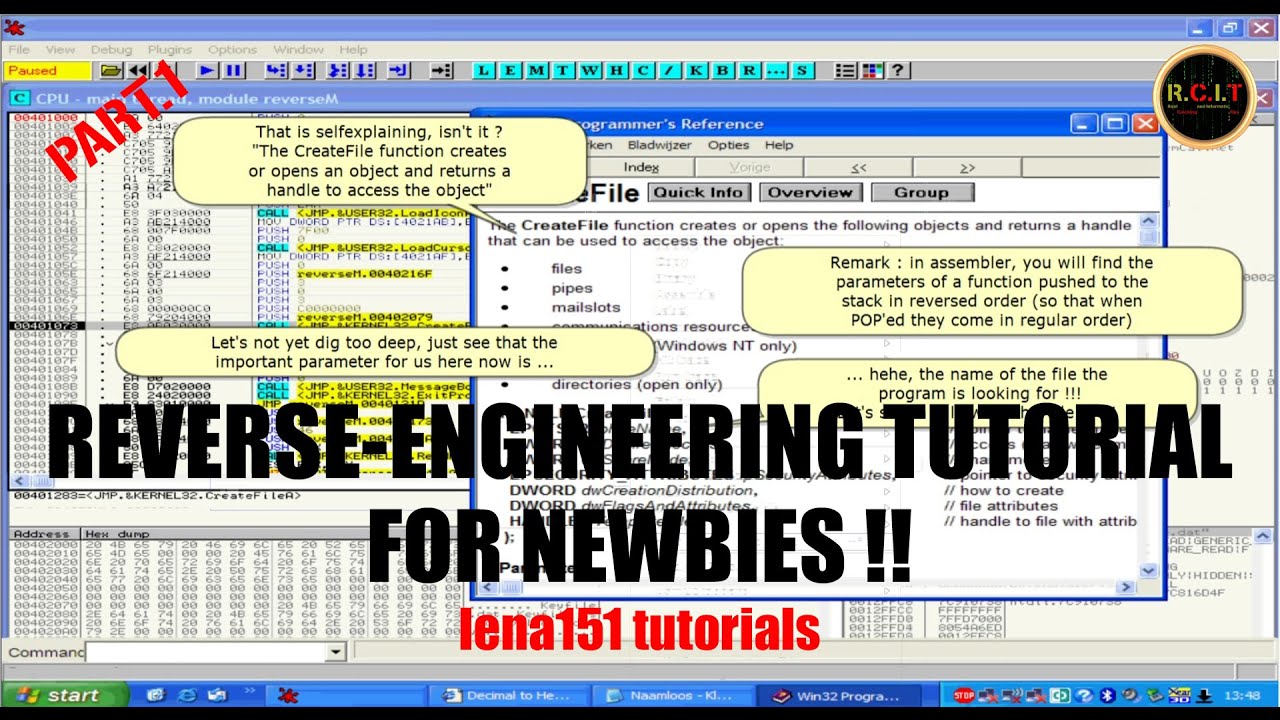Click 'directories (open only)' in help text
The image size is (1280, 720).
[636, 384]
